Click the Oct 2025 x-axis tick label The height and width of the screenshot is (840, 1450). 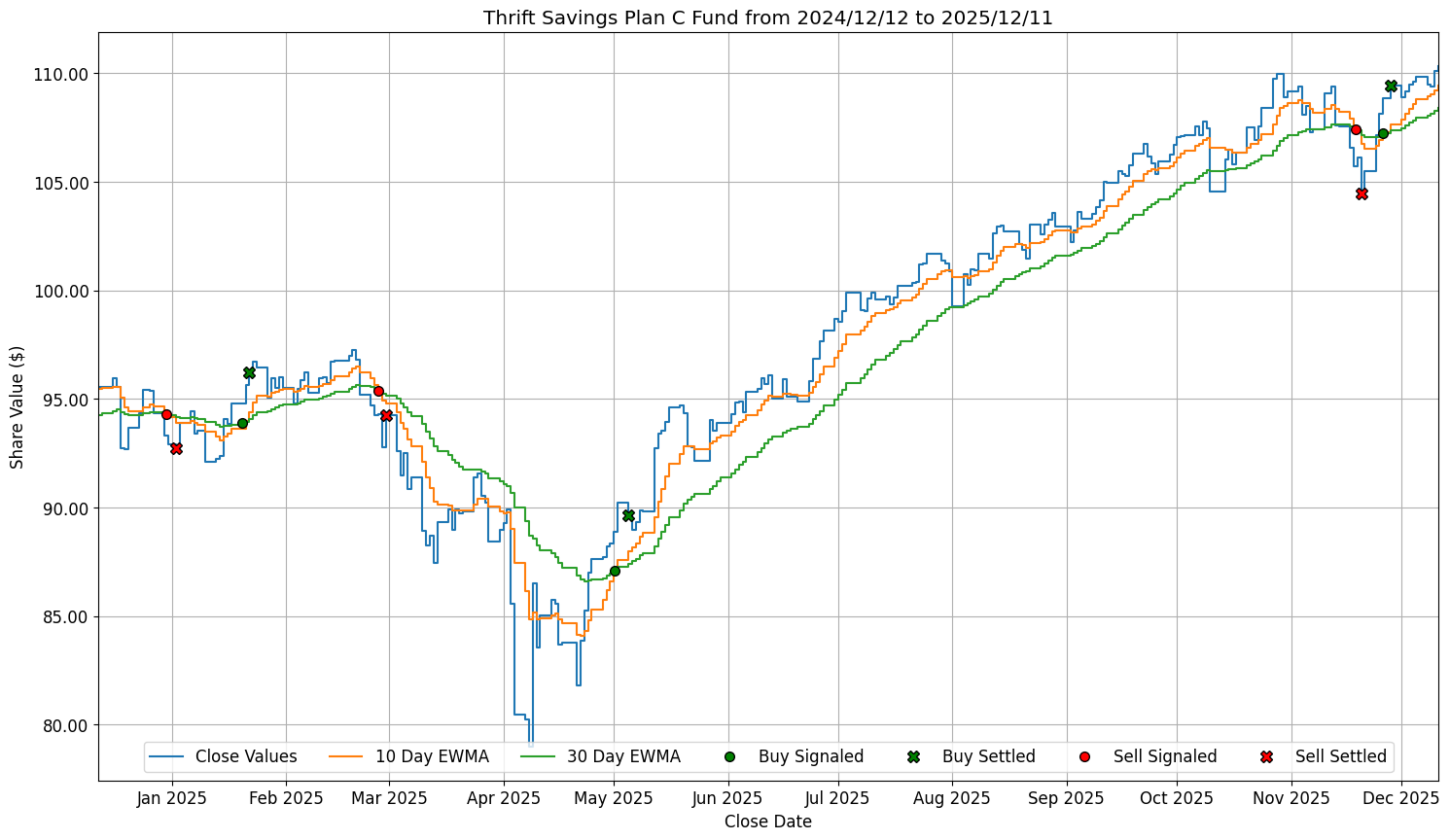point(1177,798)
